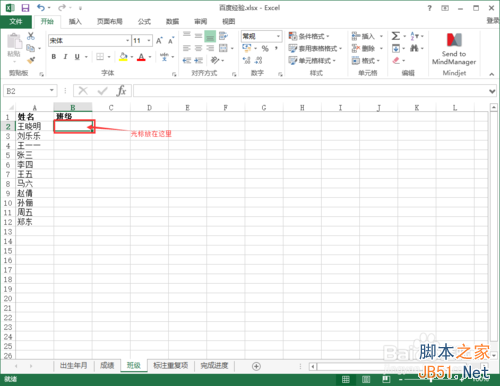This screenshot has width=500, height=386.
Task: Increase the cell indent
Action: click(199, 60)
